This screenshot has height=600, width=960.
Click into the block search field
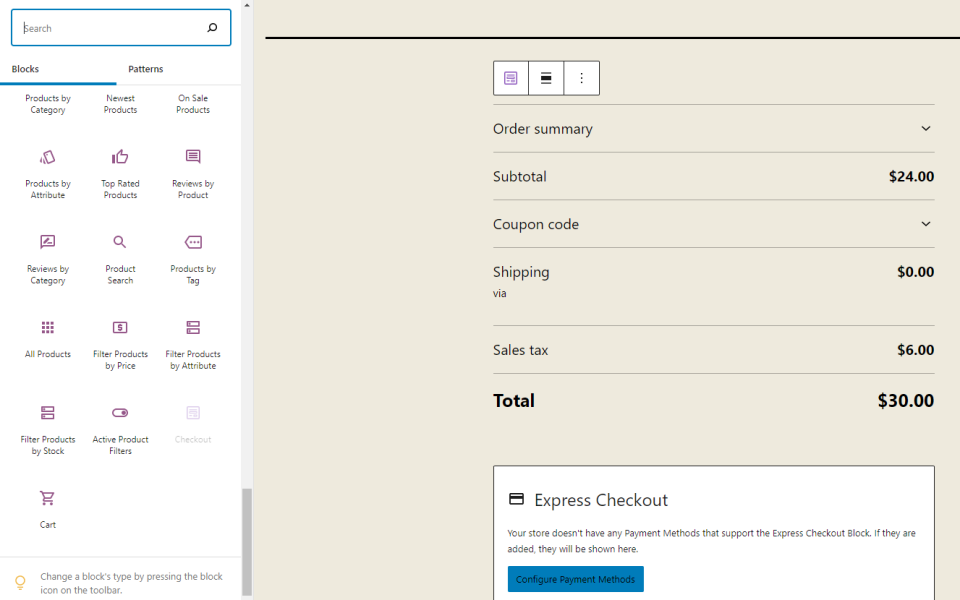pyautogui.click(x=110, y=28)
